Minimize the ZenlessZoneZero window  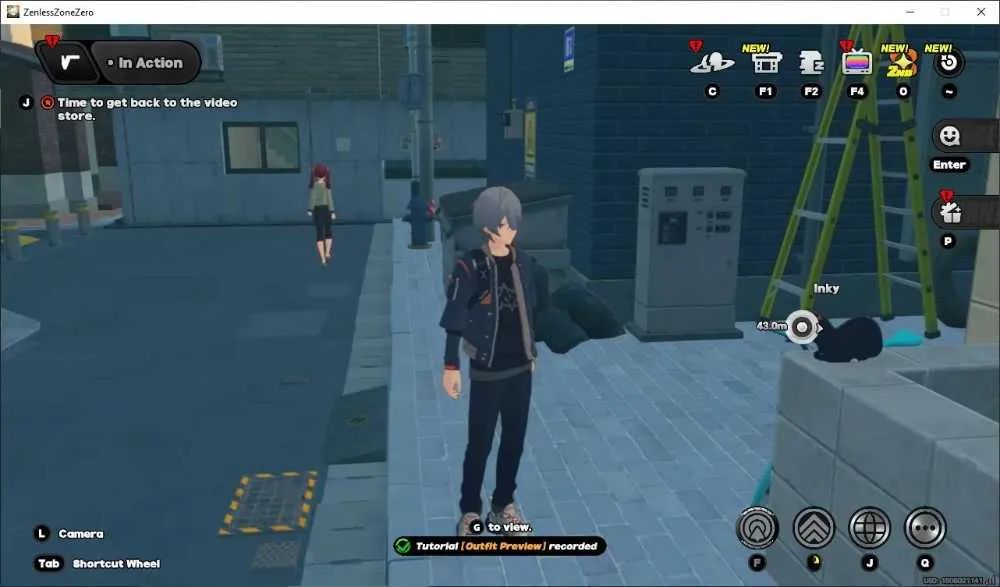(x=911, y=12)
